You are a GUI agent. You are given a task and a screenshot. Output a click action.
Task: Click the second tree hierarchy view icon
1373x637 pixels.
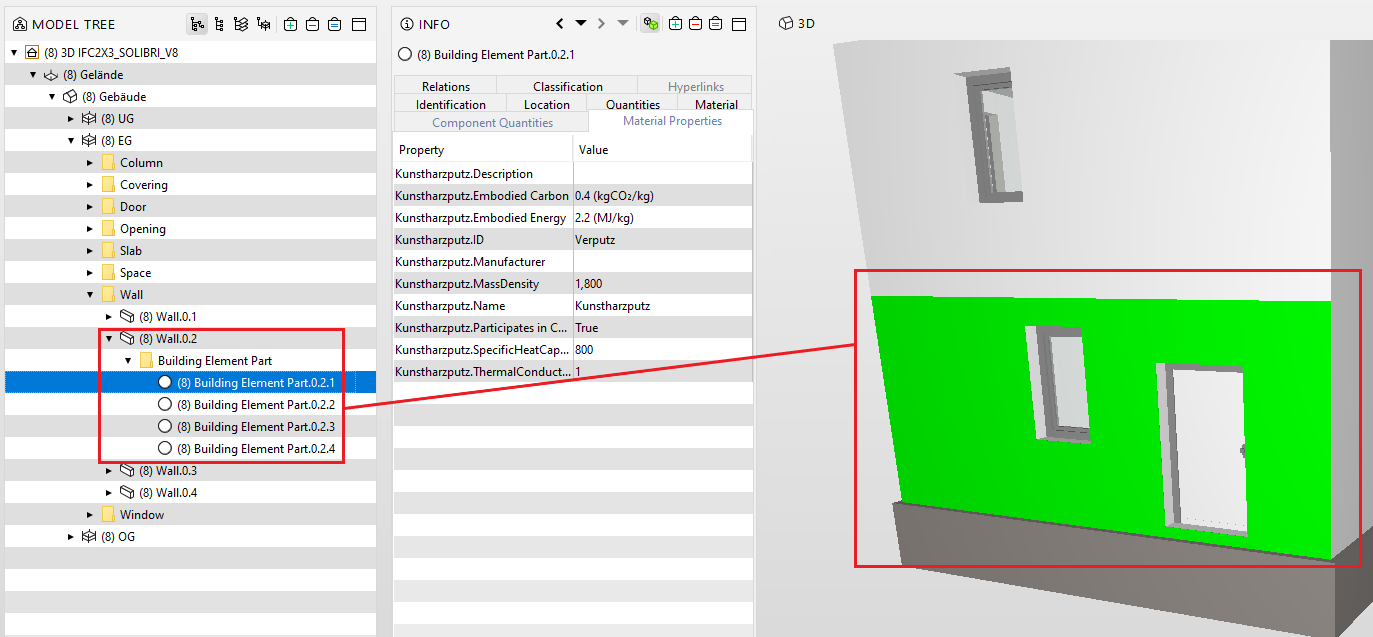[x=219, y=24]
